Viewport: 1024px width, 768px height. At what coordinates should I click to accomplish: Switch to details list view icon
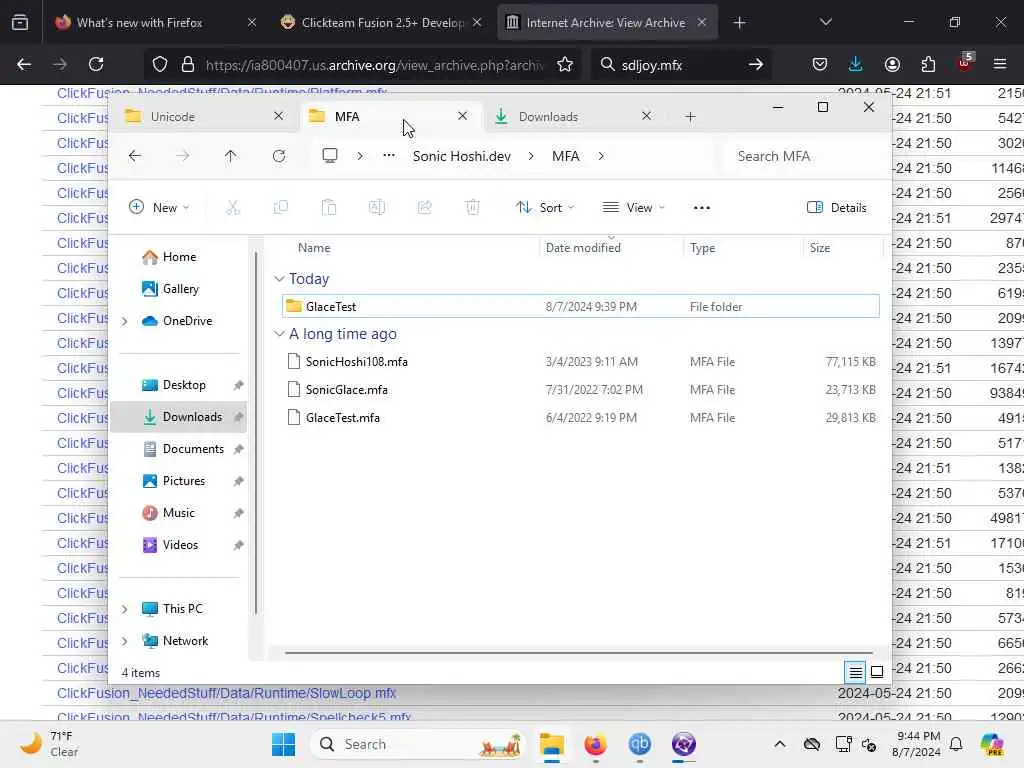click(x=856, y=671)
